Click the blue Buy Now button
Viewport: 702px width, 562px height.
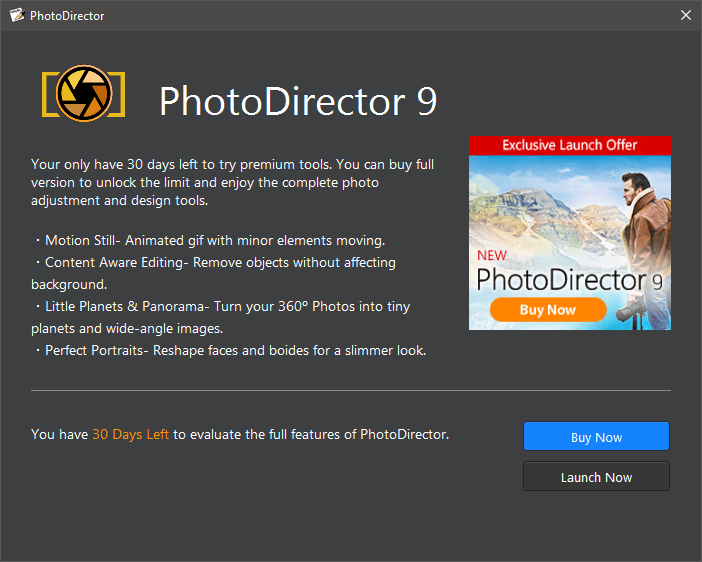(x=596, y=436)
